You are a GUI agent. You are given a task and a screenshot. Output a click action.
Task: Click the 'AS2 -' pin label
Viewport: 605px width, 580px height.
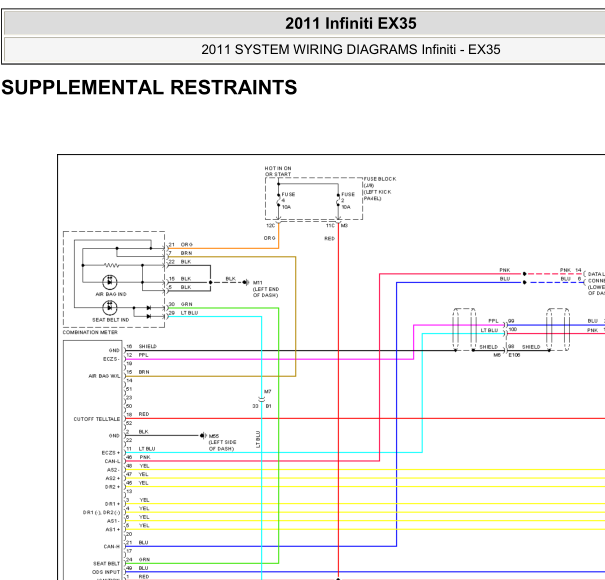[x=113, y=470]
